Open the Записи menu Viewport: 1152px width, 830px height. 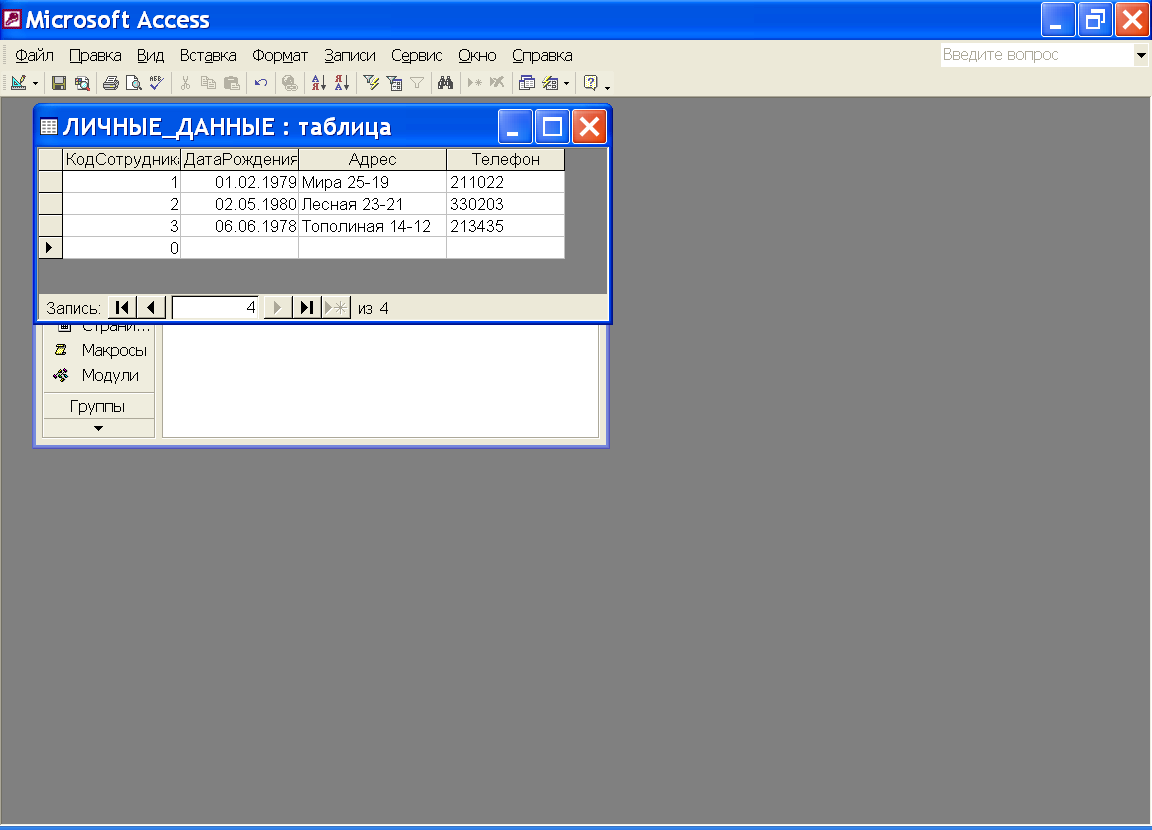(350, 56)
